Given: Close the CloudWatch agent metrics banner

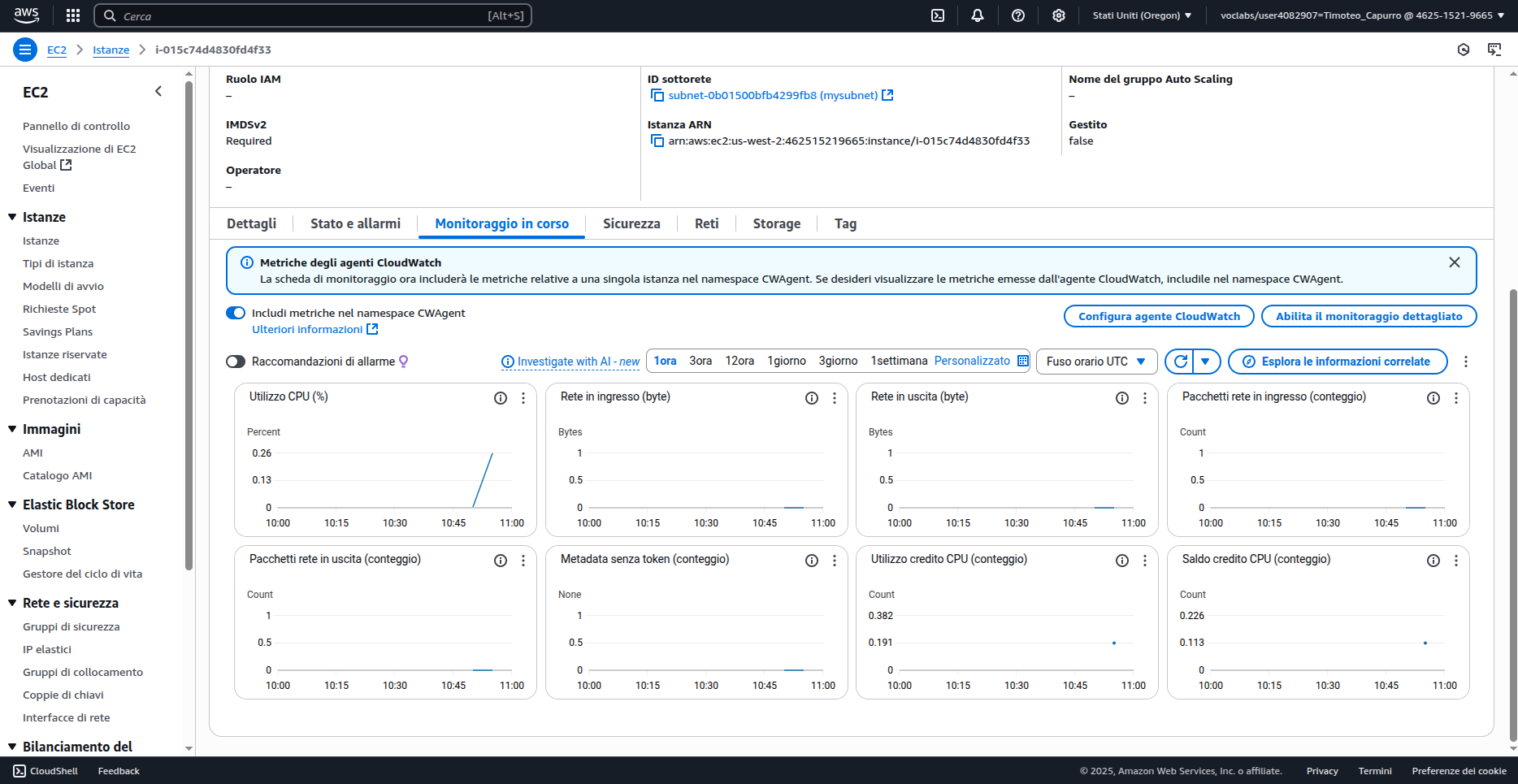Looking at the screenshot, I should coord(1455,262).
